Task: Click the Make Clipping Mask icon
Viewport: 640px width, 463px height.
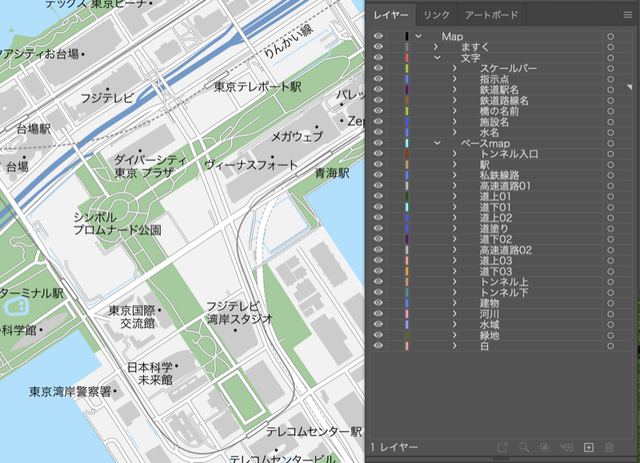Action: [x=545, y=446]
